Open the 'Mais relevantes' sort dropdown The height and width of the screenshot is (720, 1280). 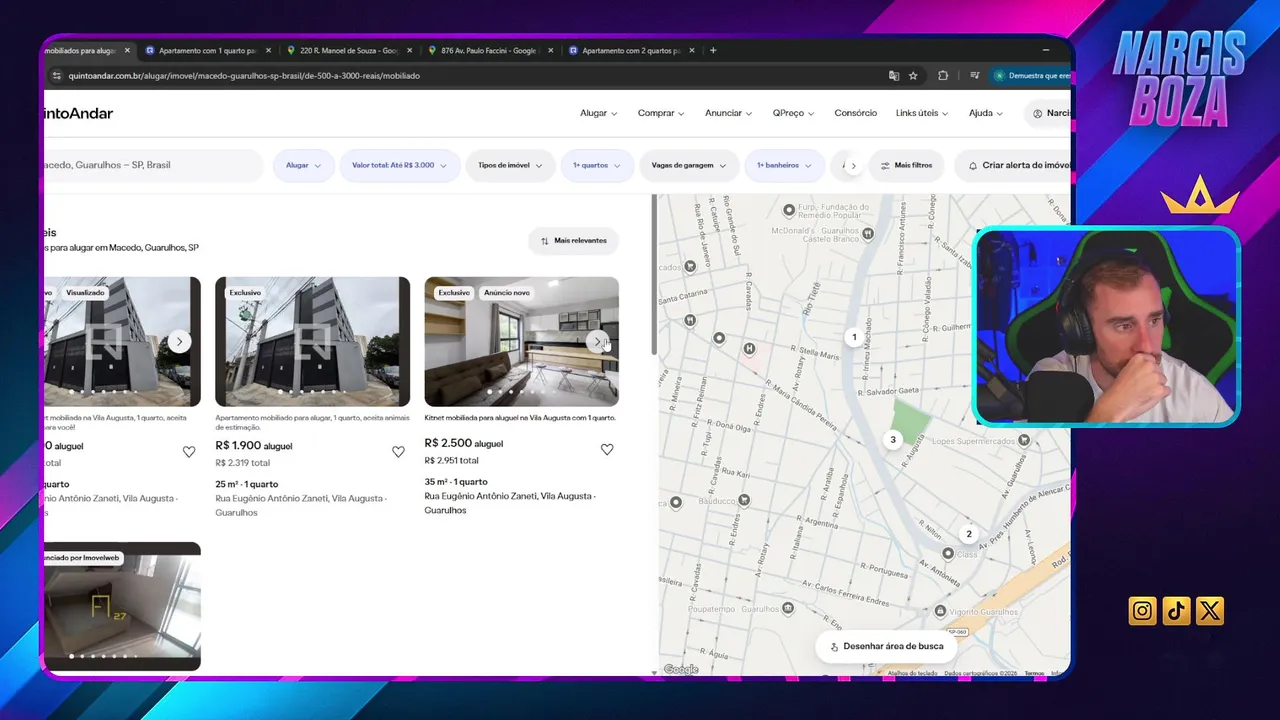(x=574, y=241)
